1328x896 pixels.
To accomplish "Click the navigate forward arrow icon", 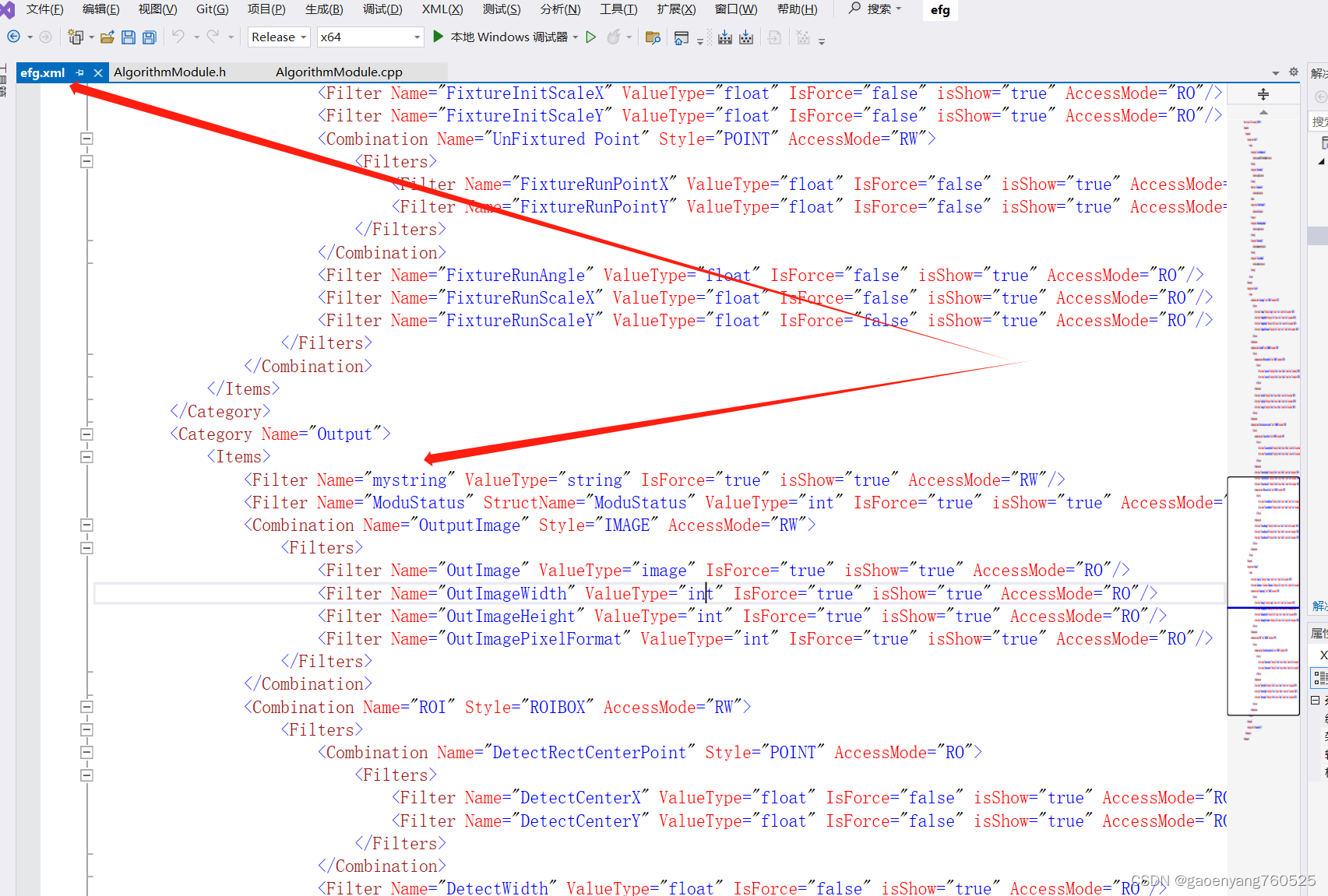I will [45, 37].
